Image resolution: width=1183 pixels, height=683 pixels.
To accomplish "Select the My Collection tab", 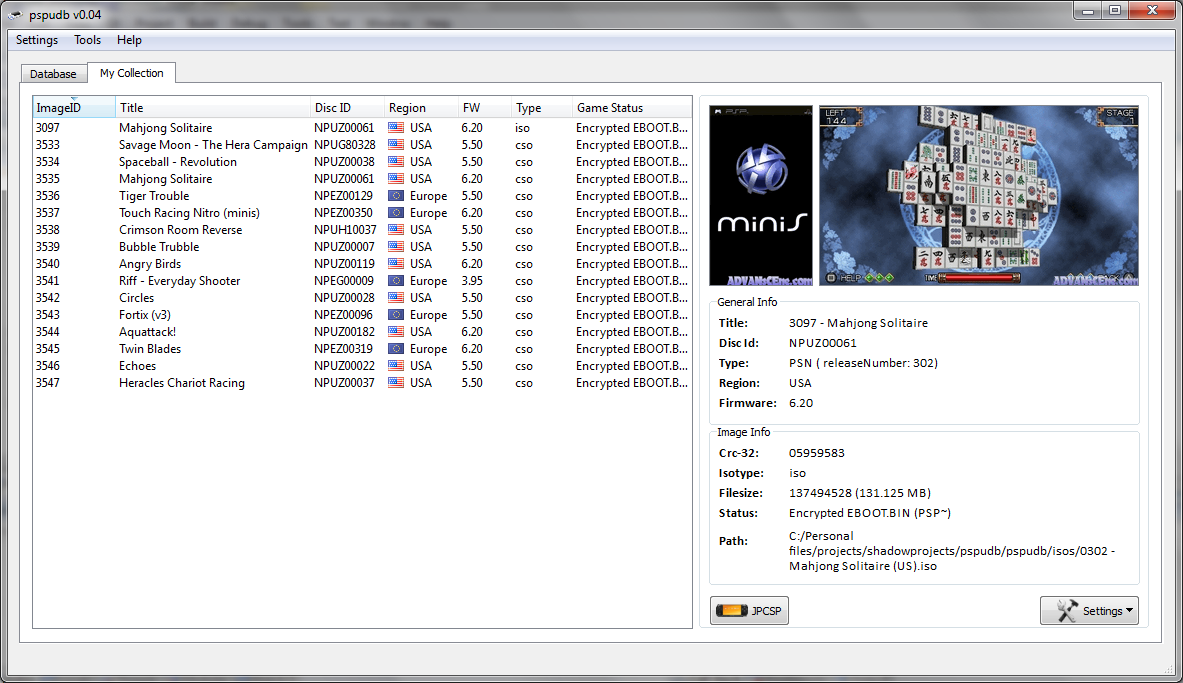I will [131, 72].
